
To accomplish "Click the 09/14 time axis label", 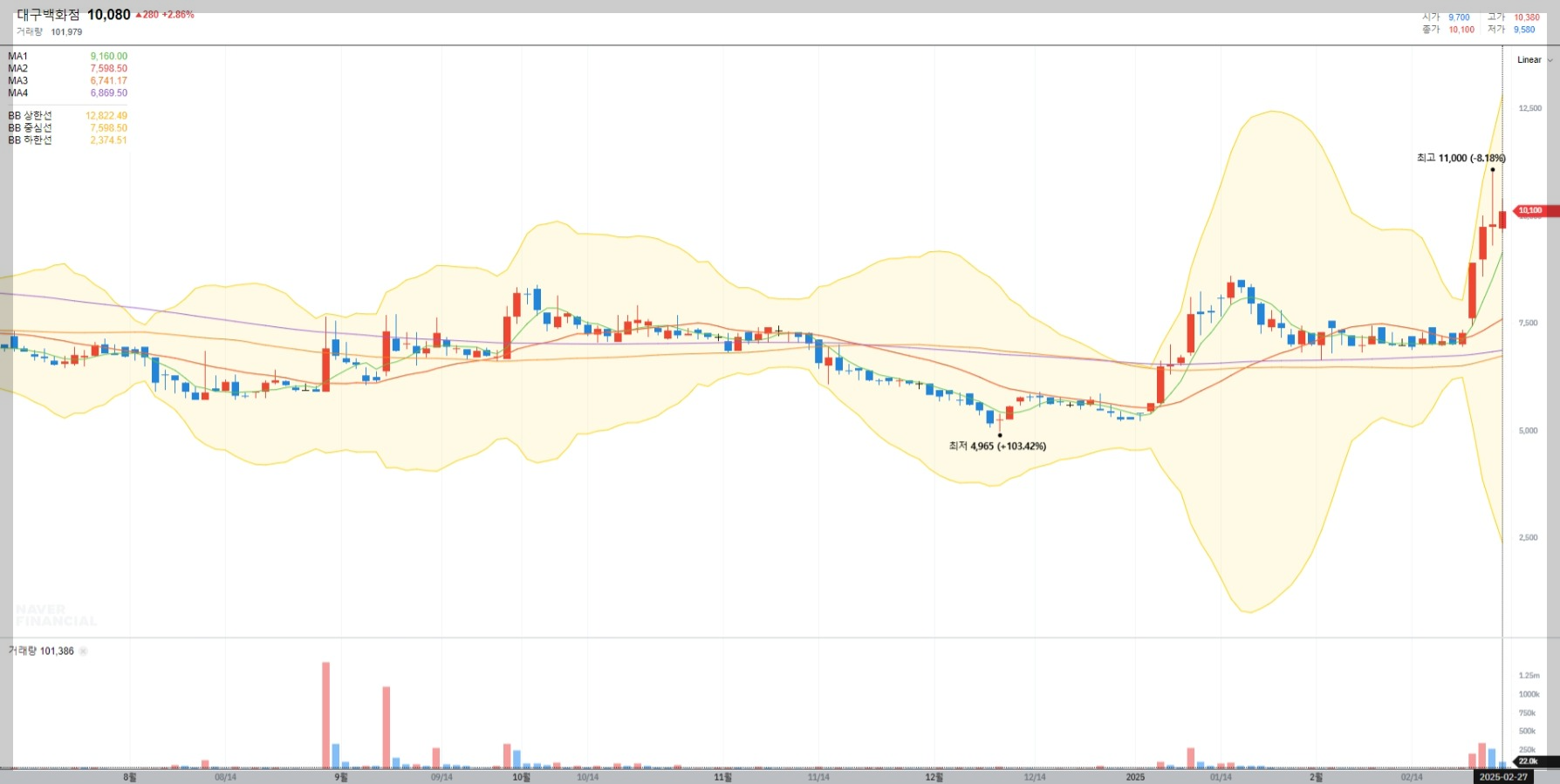I will [x=441, y=777].
